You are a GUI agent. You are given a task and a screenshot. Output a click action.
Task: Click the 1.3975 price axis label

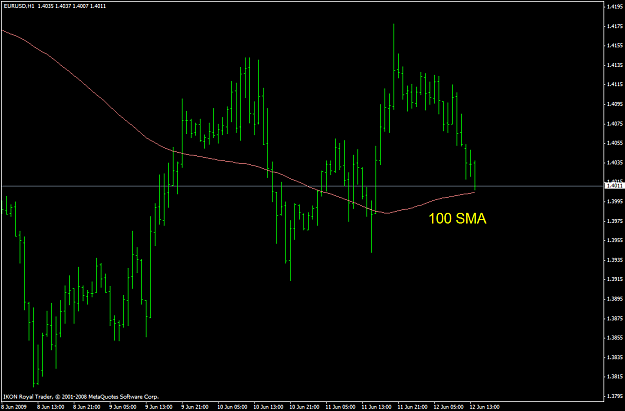click(614, 221)
